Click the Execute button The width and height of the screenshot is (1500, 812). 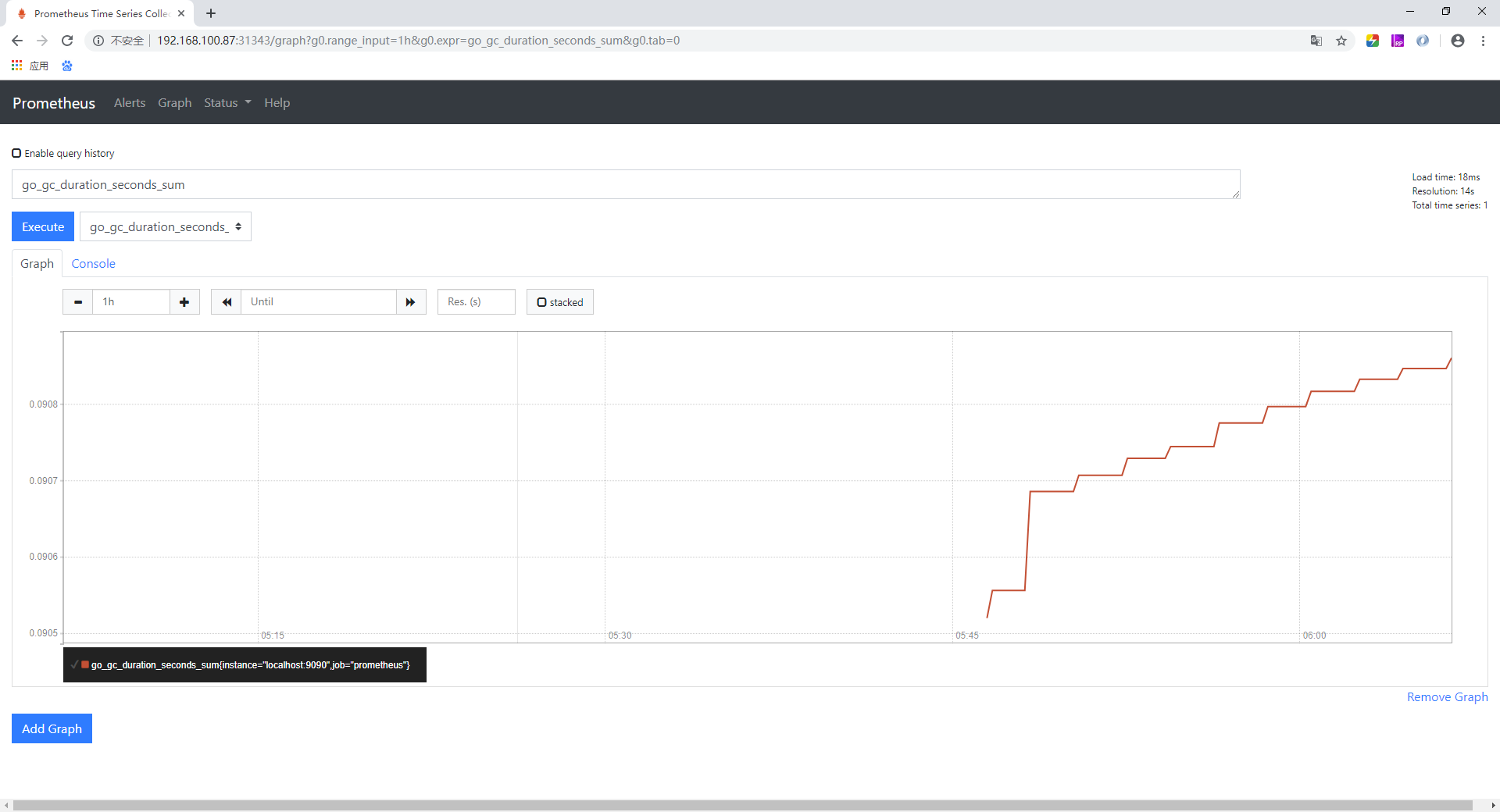point(43,226)
